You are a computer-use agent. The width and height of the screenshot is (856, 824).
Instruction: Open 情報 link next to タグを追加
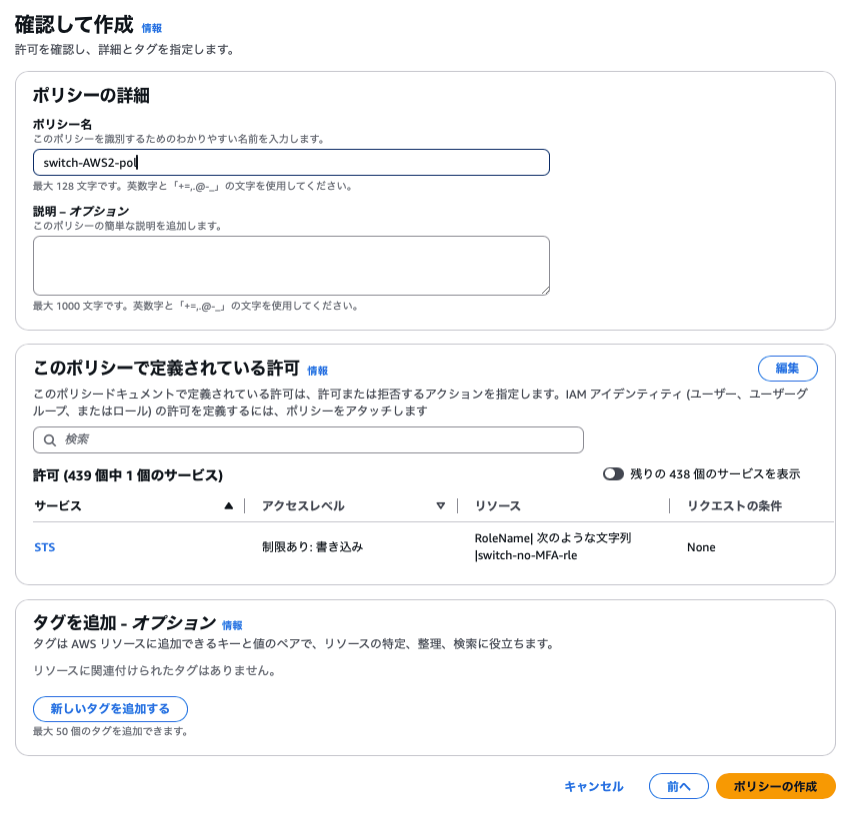[x=232, y=625]
